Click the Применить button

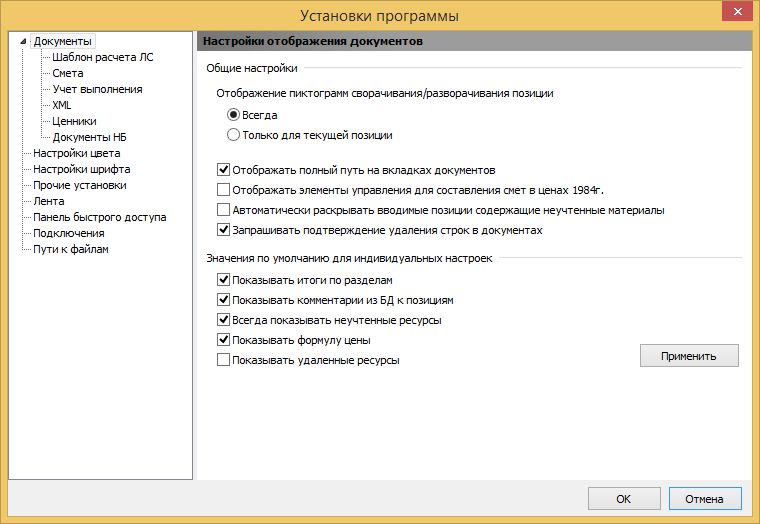click(689, 356)
